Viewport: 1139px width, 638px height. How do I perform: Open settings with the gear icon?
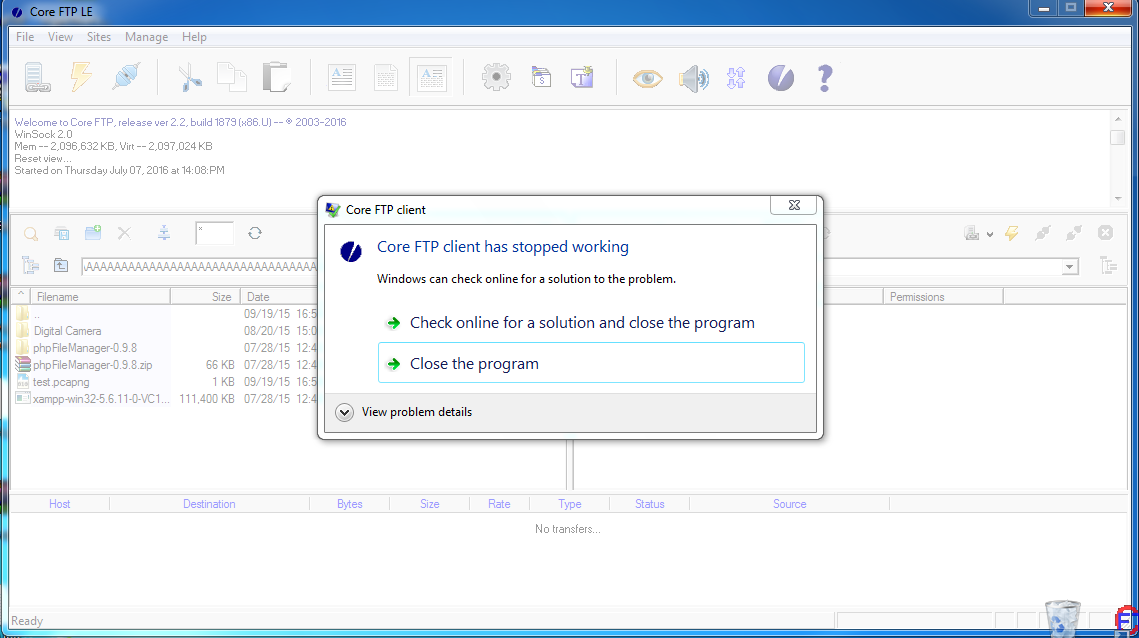496,78
